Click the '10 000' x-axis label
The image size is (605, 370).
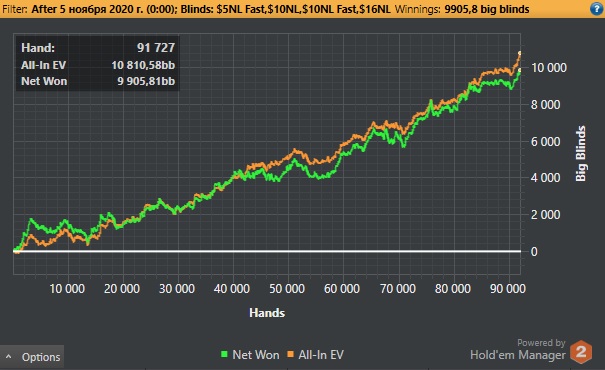pyautogui.click(x=67, y=289)
